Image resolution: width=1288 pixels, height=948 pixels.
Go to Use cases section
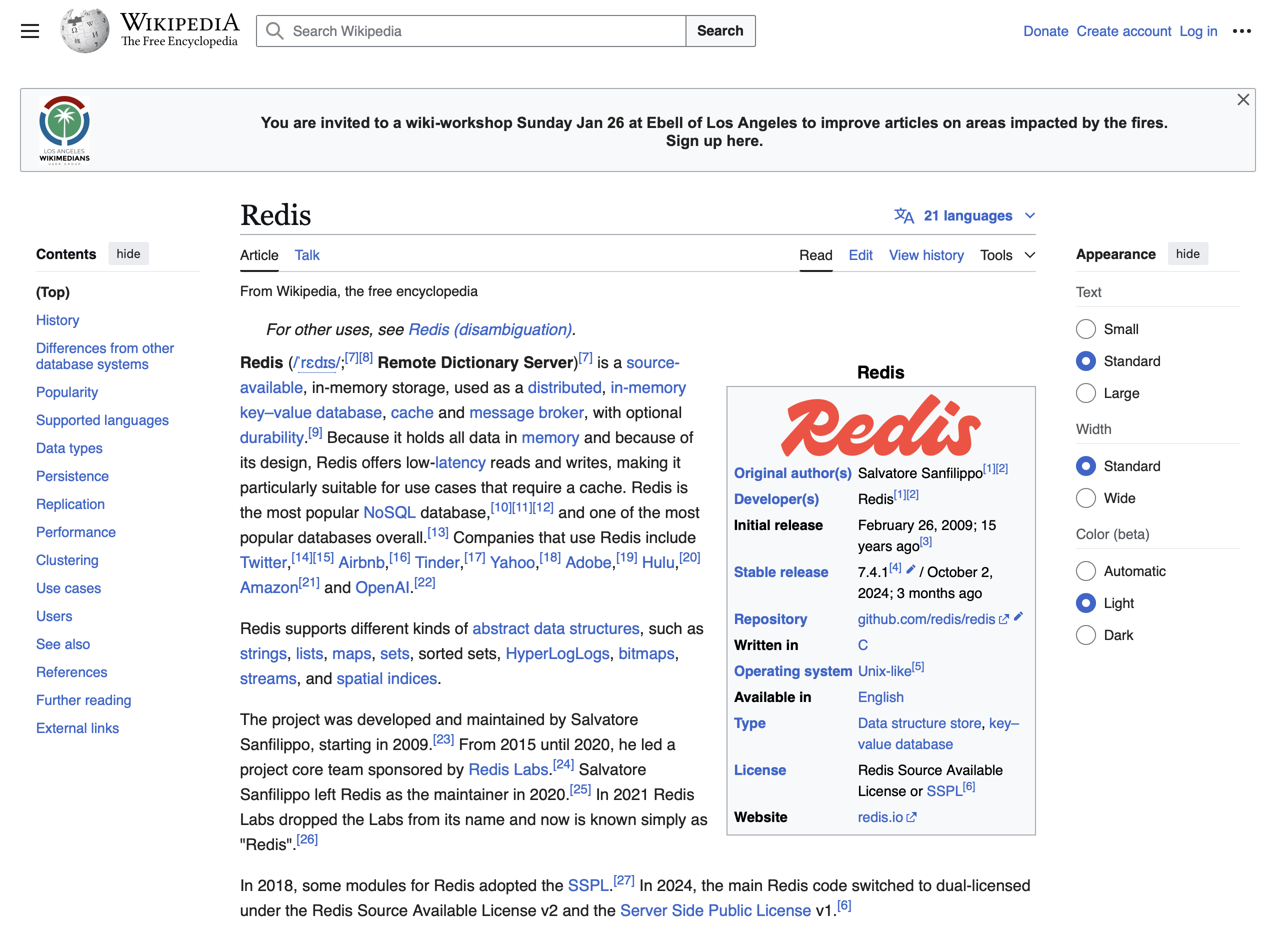(x=68, y=589)
